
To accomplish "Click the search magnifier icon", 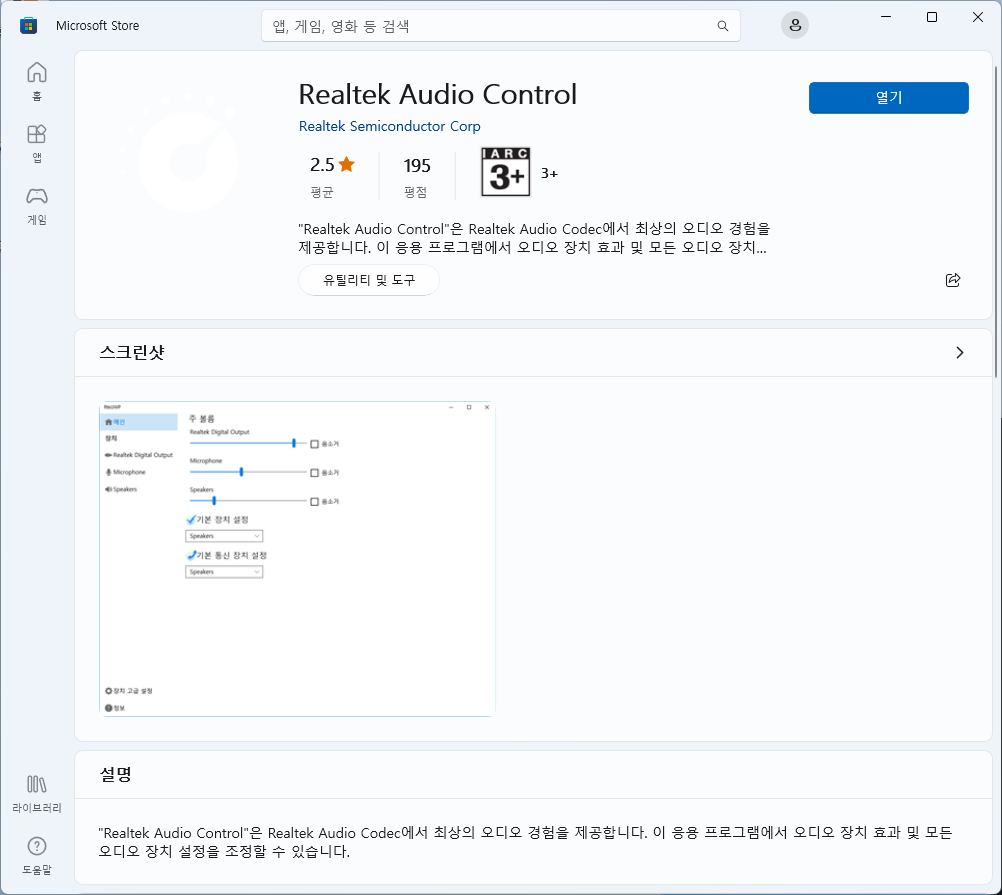I will [x=723, y=26].
